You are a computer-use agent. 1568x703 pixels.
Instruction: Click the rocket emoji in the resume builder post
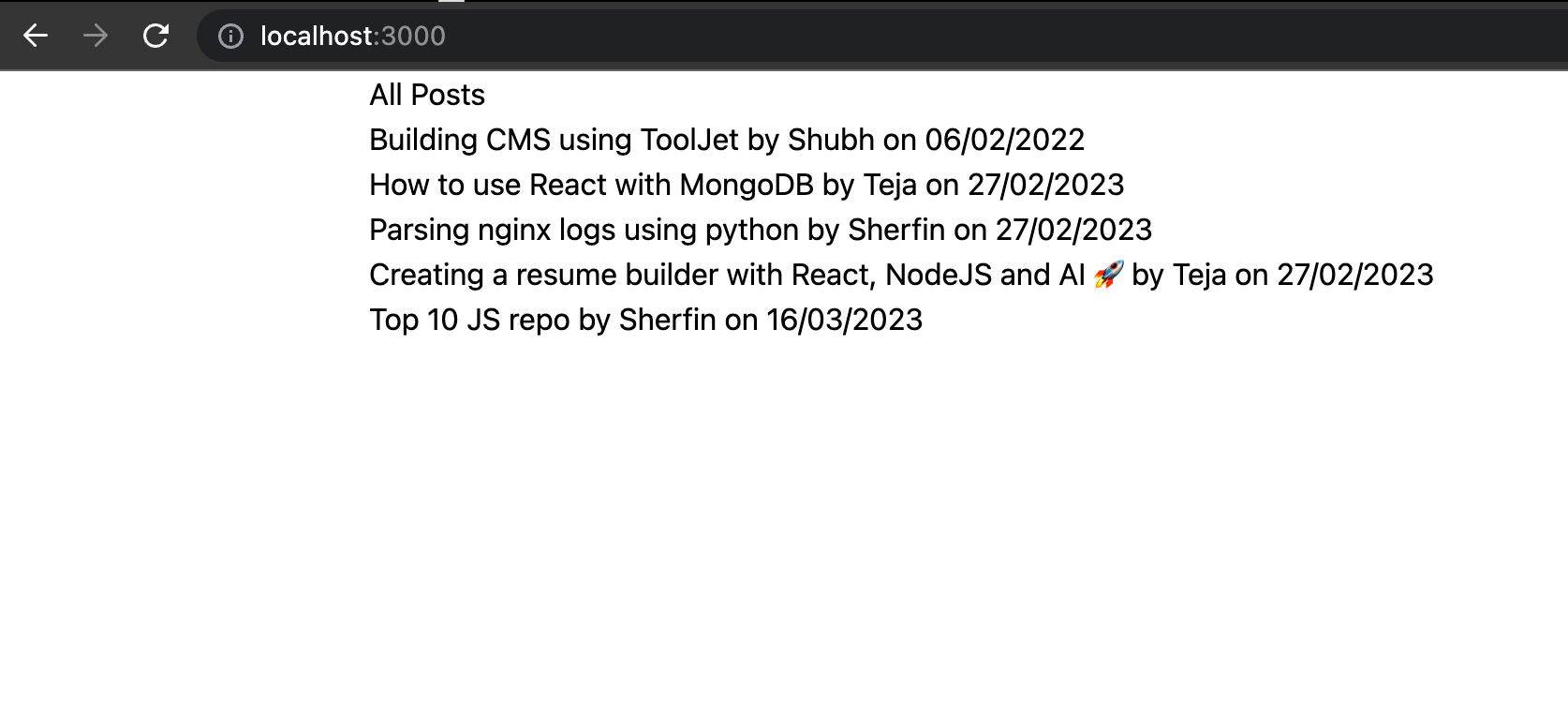pos(1109,275)
